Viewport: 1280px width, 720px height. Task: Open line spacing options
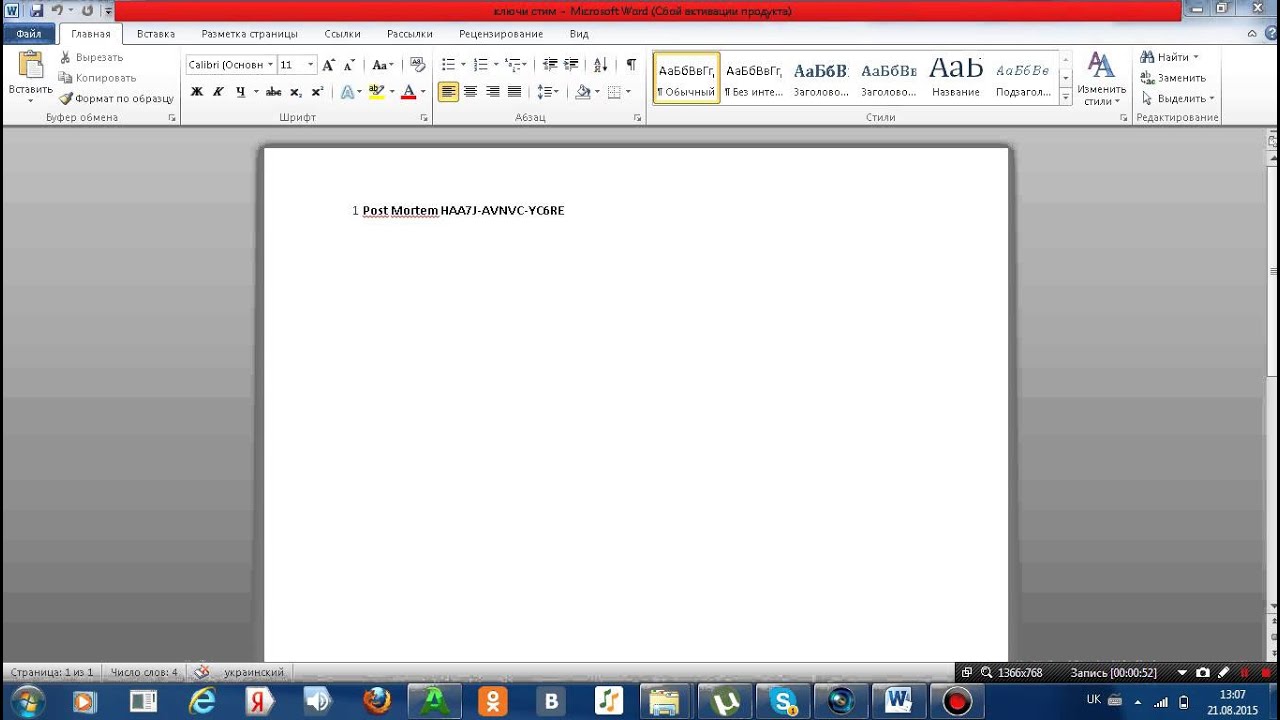click(547, 91)
